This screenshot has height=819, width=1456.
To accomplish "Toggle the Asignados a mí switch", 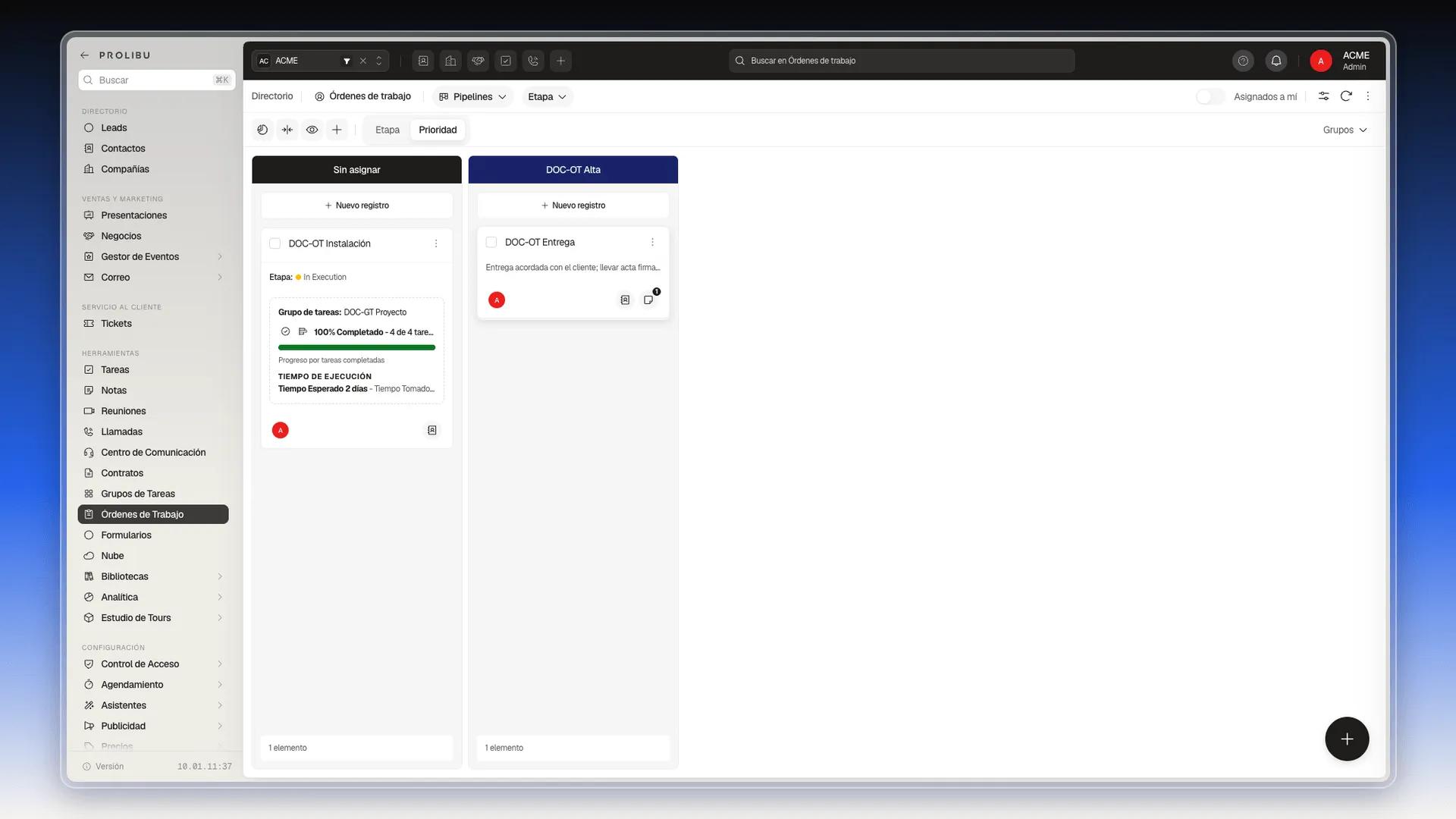I will coord(1210,96).
